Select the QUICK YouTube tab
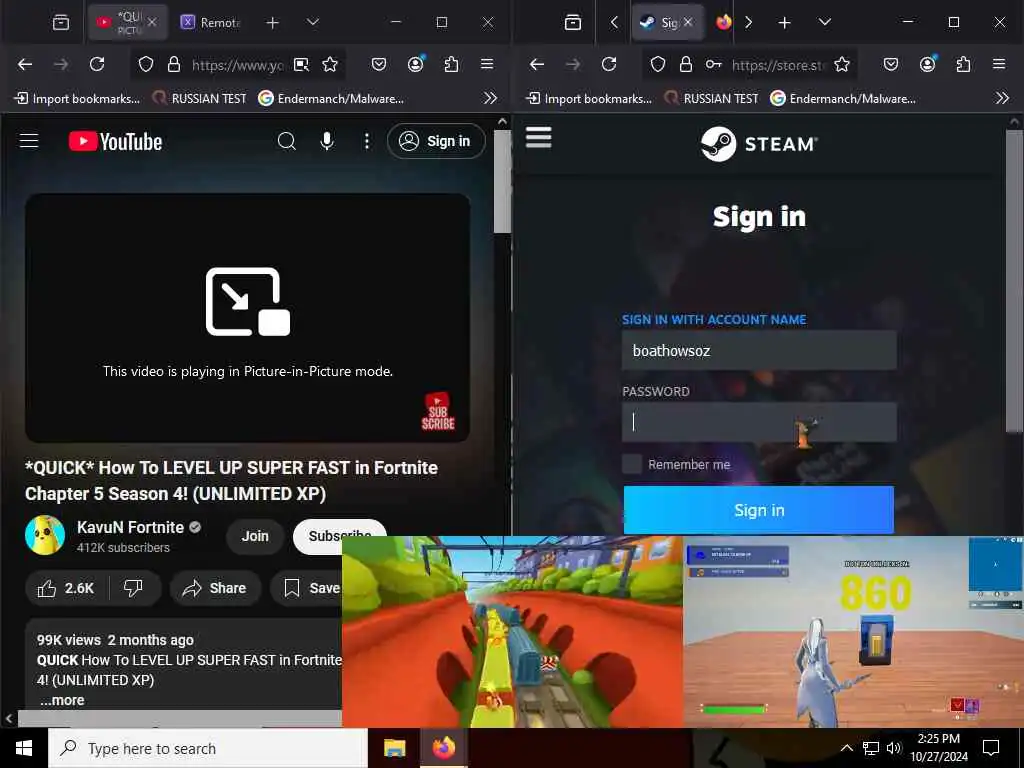The width and height of the screenshot is (1024, 768). (x=127, y=23)
